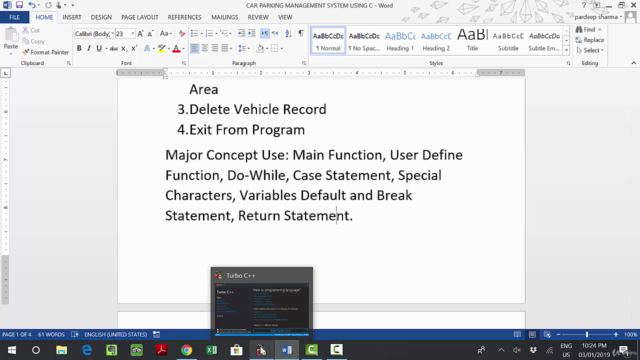Apply borders button
The image size is (640, 360).
click(x=275, y=49)
